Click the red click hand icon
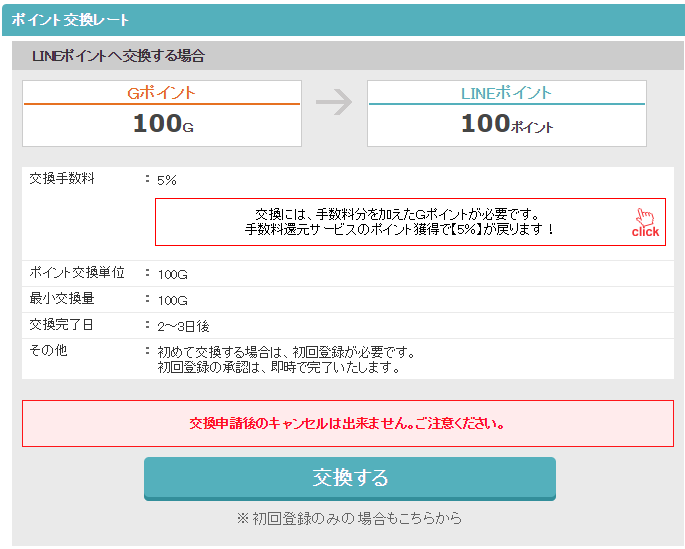 click(645, 222)
